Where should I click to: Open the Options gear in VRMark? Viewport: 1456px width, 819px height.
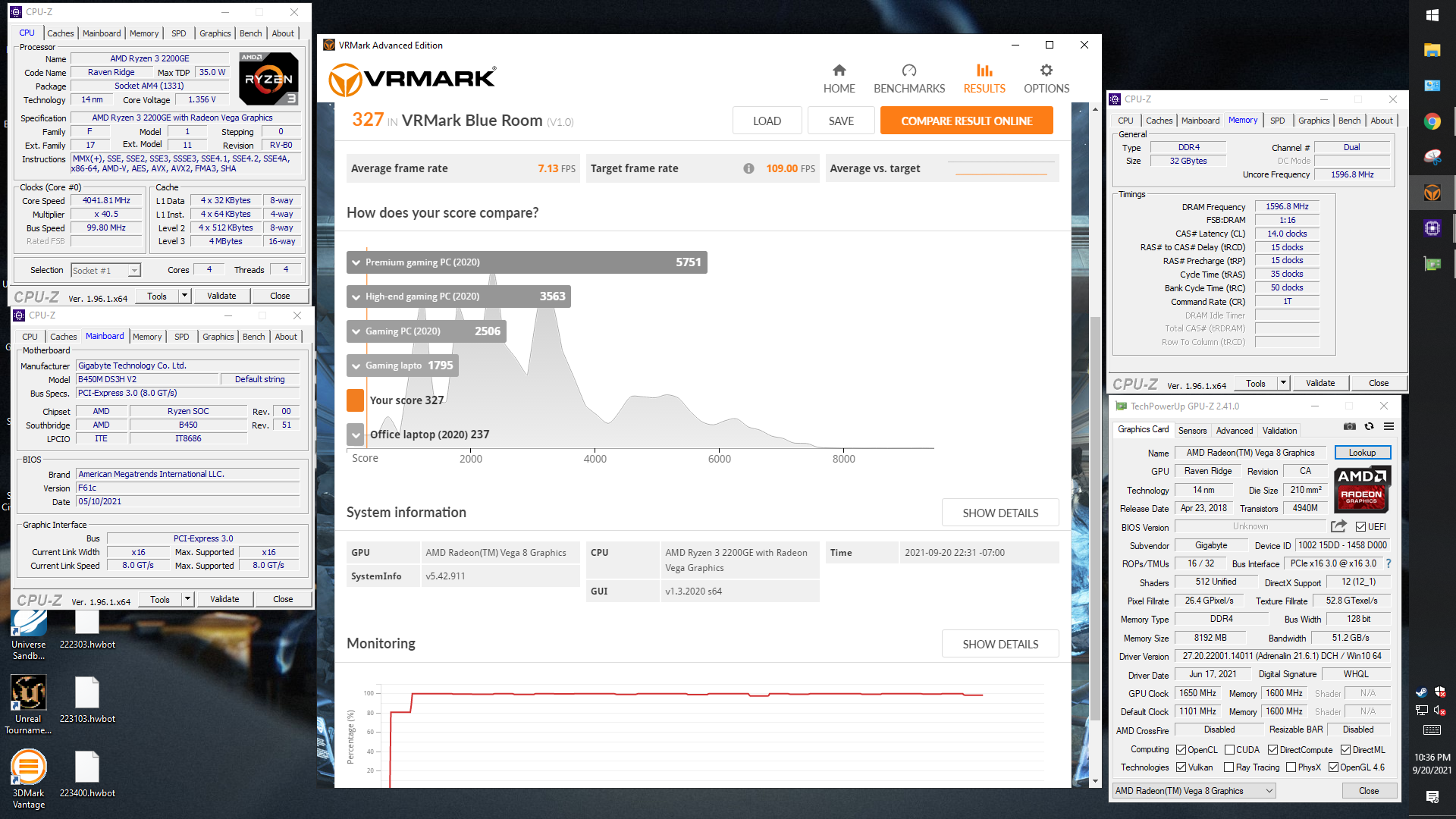tap(1046, 79)
